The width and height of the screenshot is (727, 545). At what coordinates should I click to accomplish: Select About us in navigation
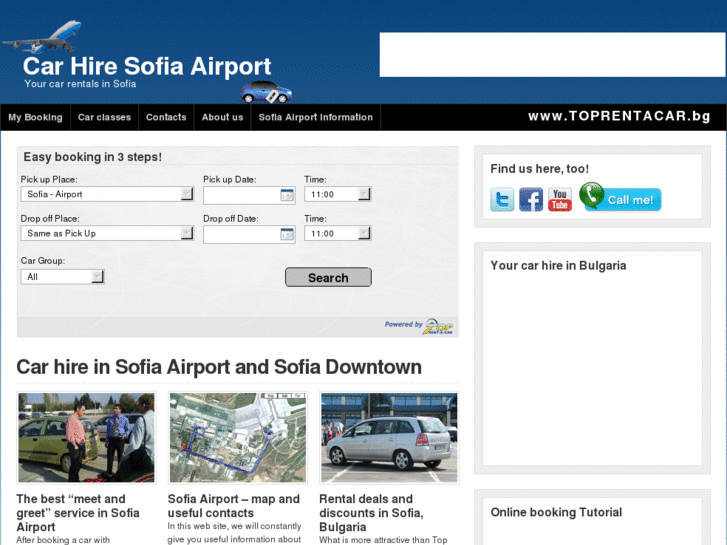pyautogui.click(x=223, y=117)
